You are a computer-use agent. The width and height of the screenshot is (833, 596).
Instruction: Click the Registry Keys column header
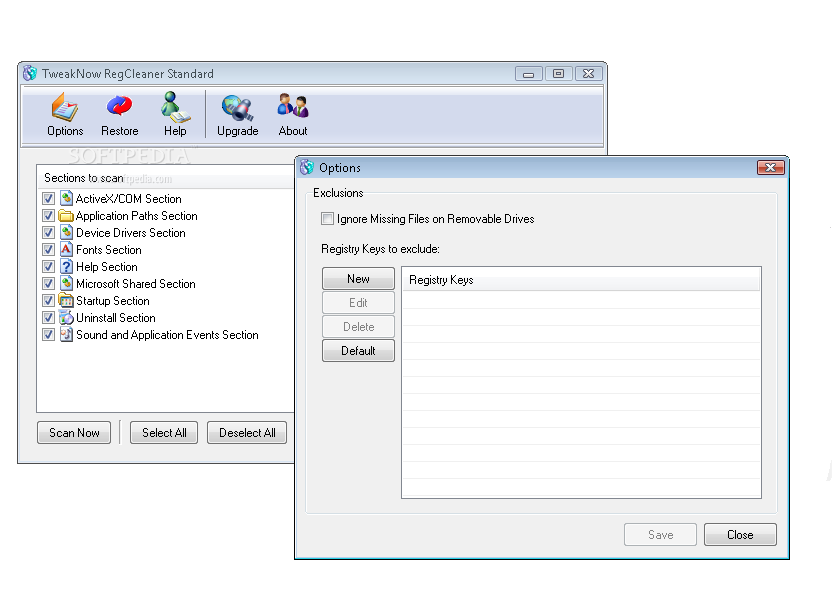(581, 280)
